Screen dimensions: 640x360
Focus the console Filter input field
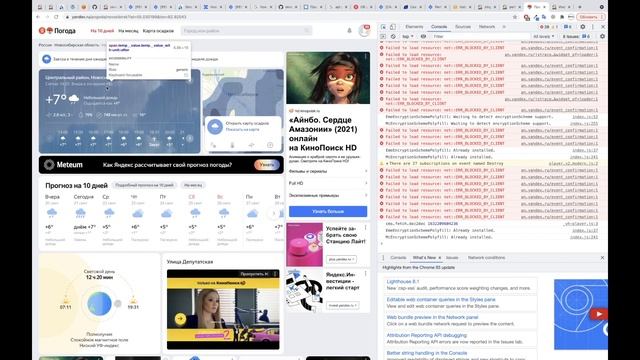[480, 36]
